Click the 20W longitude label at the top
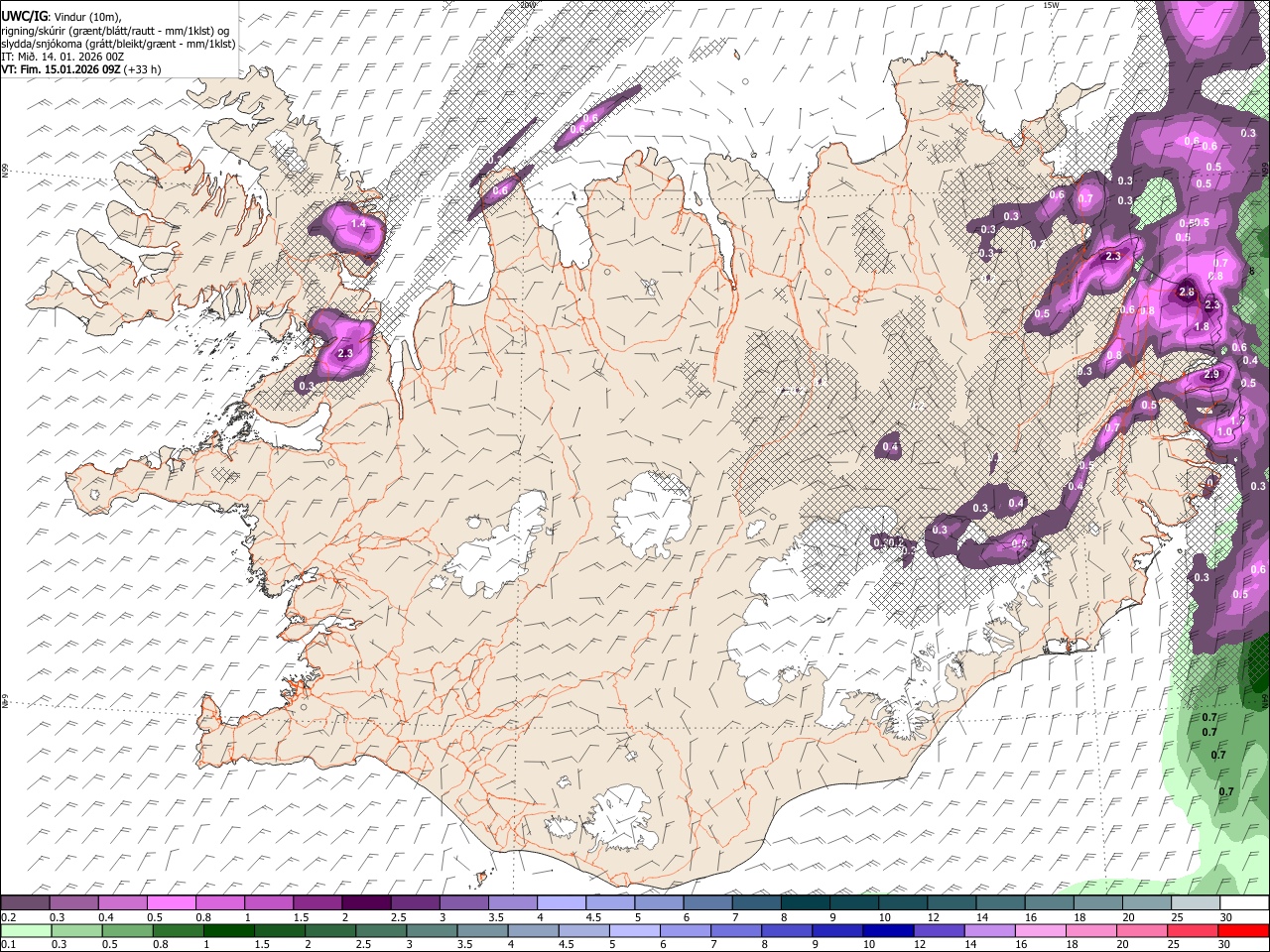Image resolution: width=1270 pixels, height=952 pixels. click(x=527, y=5)
